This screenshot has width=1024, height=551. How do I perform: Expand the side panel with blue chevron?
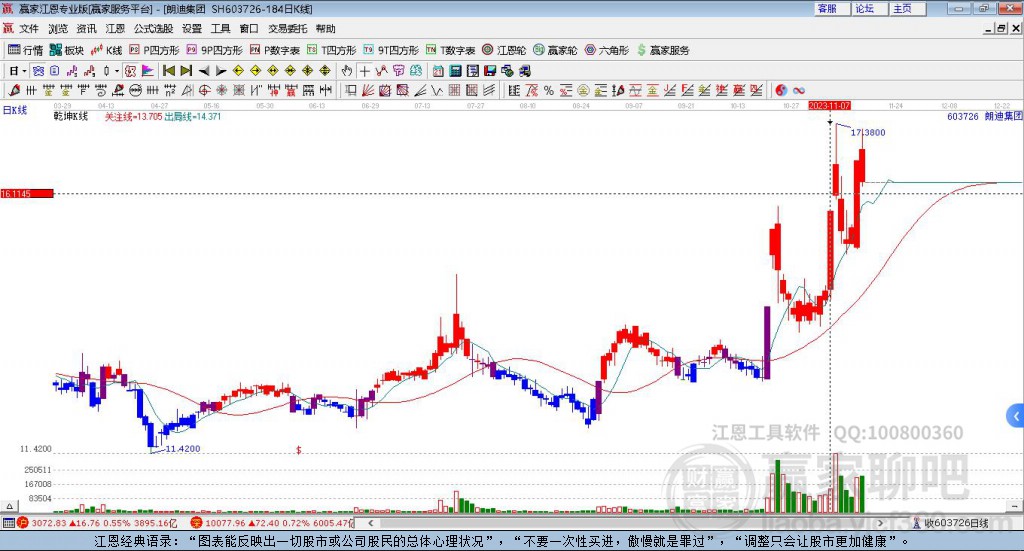pos(1016,416)
